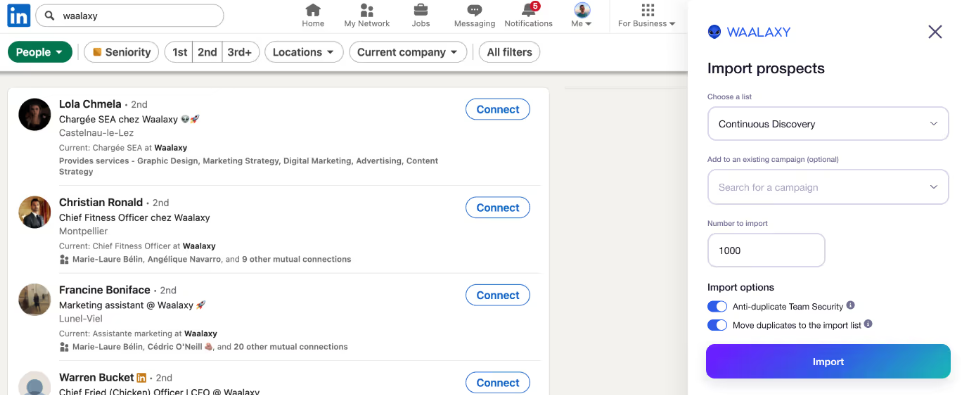Open Christian Ronald's profile photo

coord(34,213)
